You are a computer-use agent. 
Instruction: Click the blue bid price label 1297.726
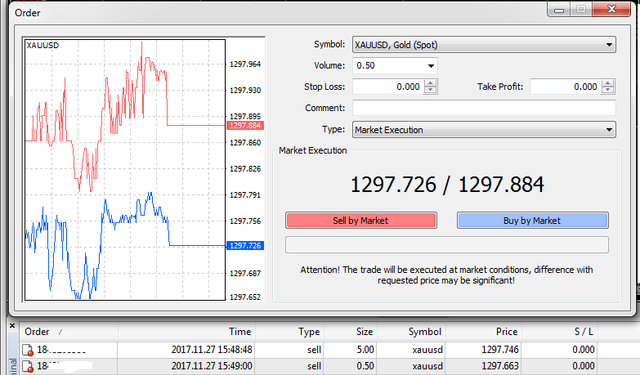coord(245,246)
